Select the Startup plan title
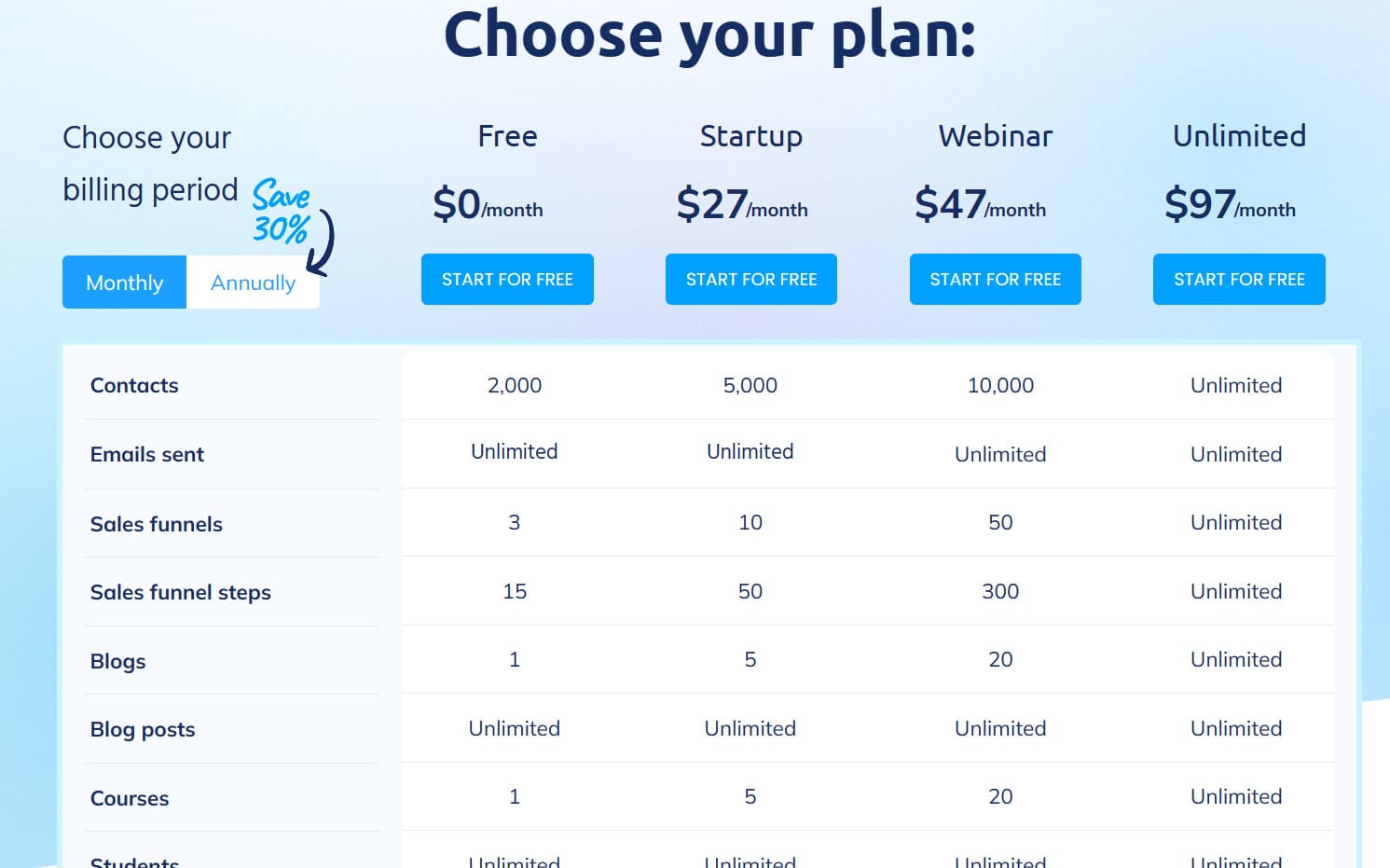The height and width of the screenshot is (868, 1390). pyautogui.click(x=750, y=136)
